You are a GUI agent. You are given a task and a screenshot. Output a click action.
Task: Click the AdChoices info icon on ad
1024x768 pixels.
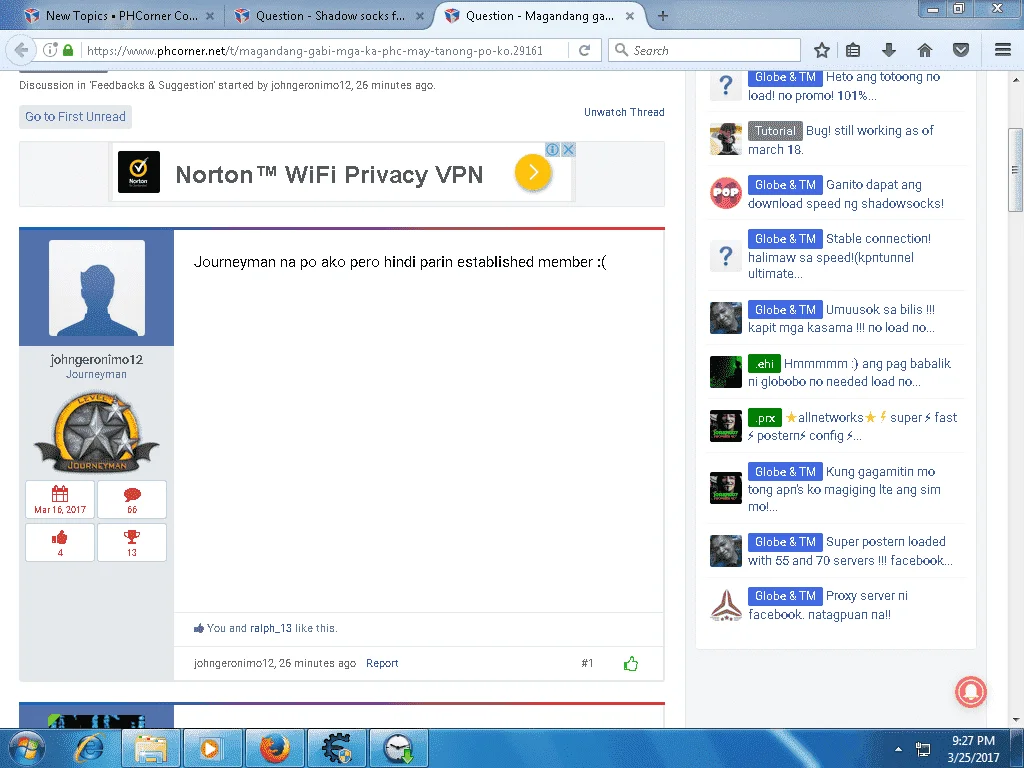point(552,150)
